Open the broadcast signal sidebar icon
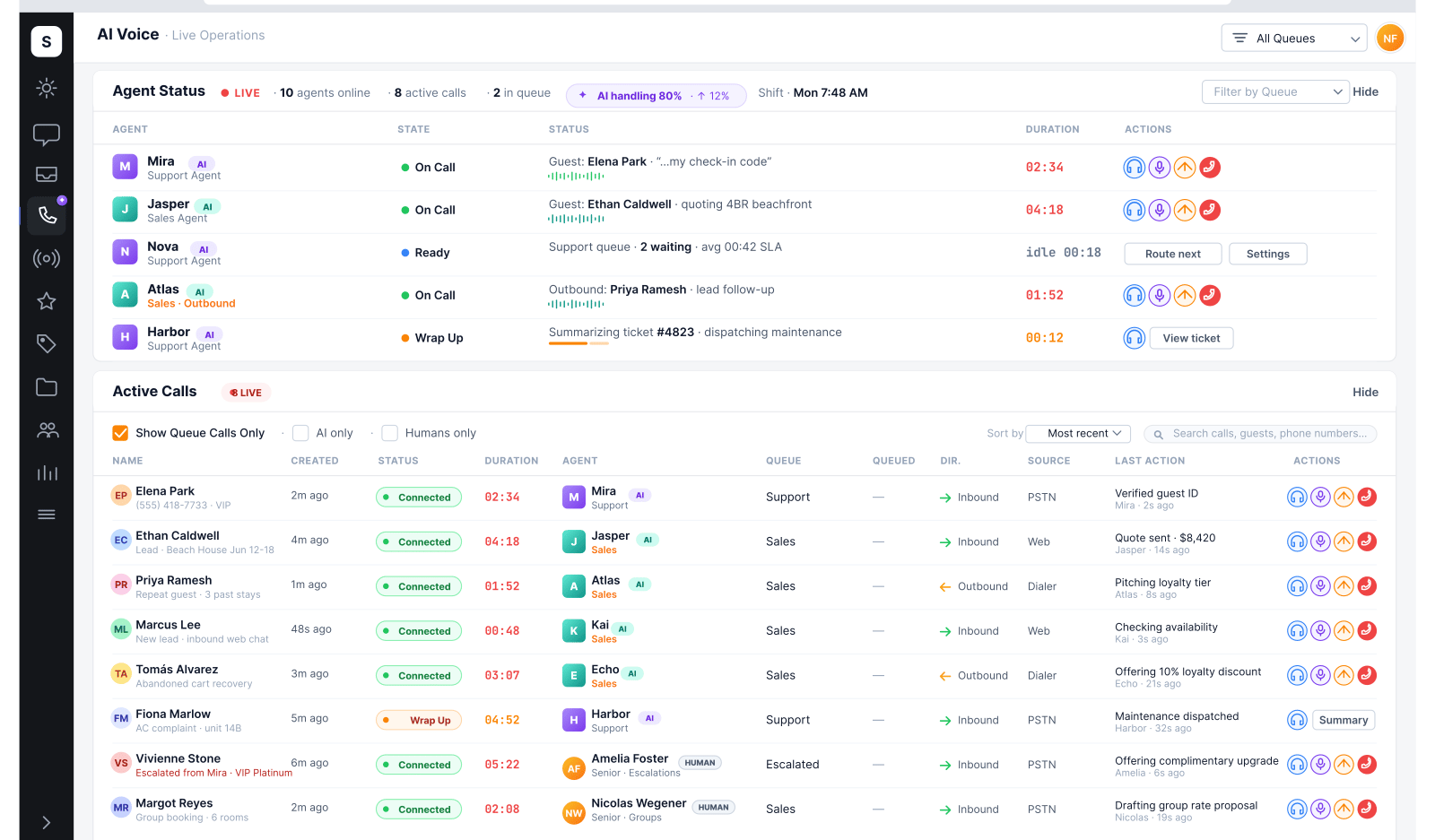The image size is (1435, 840). [x=47, y=259]
